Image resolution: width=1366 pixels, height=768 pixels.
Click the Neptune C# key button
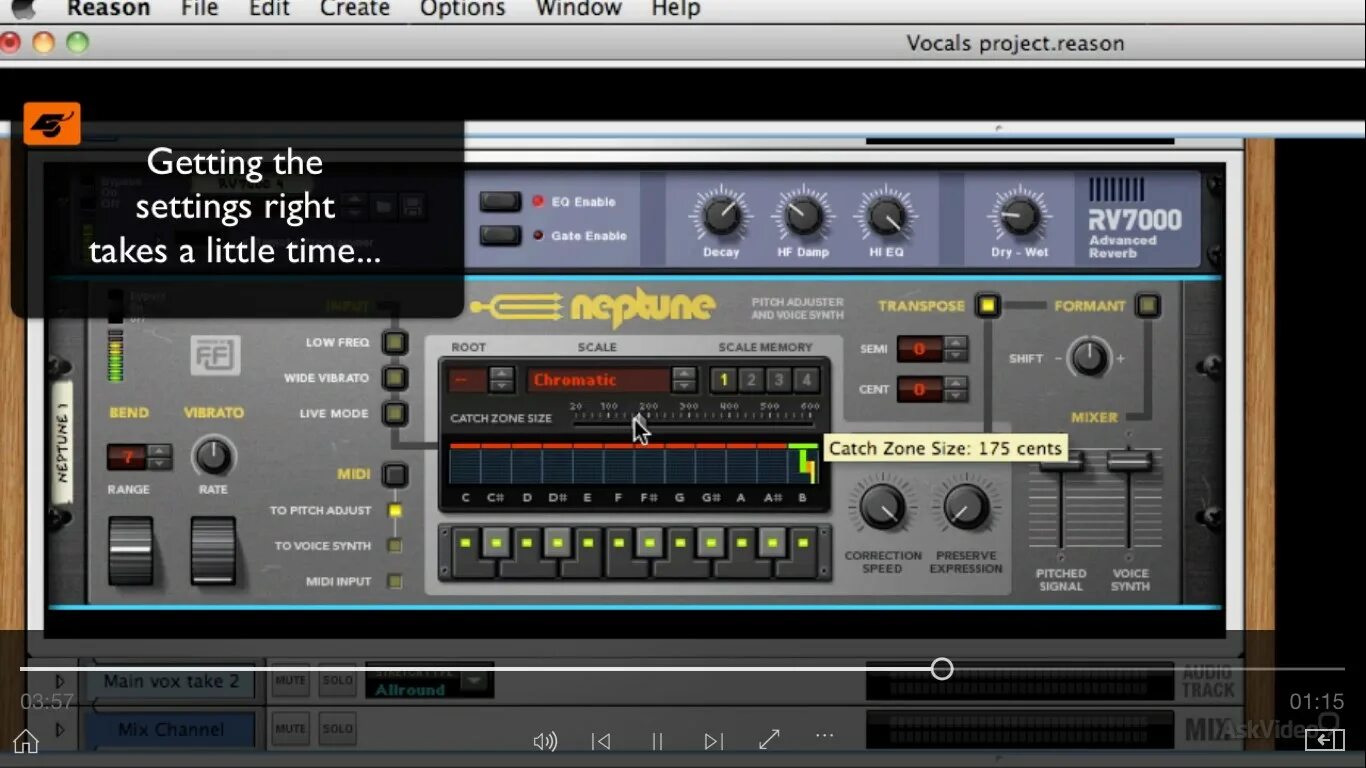coord(496,544)
